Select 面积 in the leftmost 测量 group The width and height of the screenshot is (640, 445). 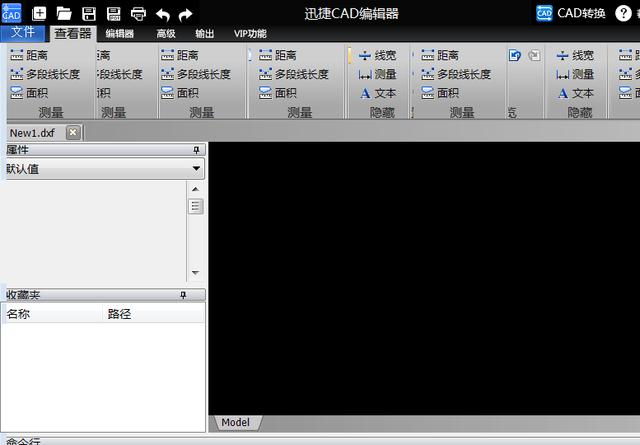tap(29, 93)
